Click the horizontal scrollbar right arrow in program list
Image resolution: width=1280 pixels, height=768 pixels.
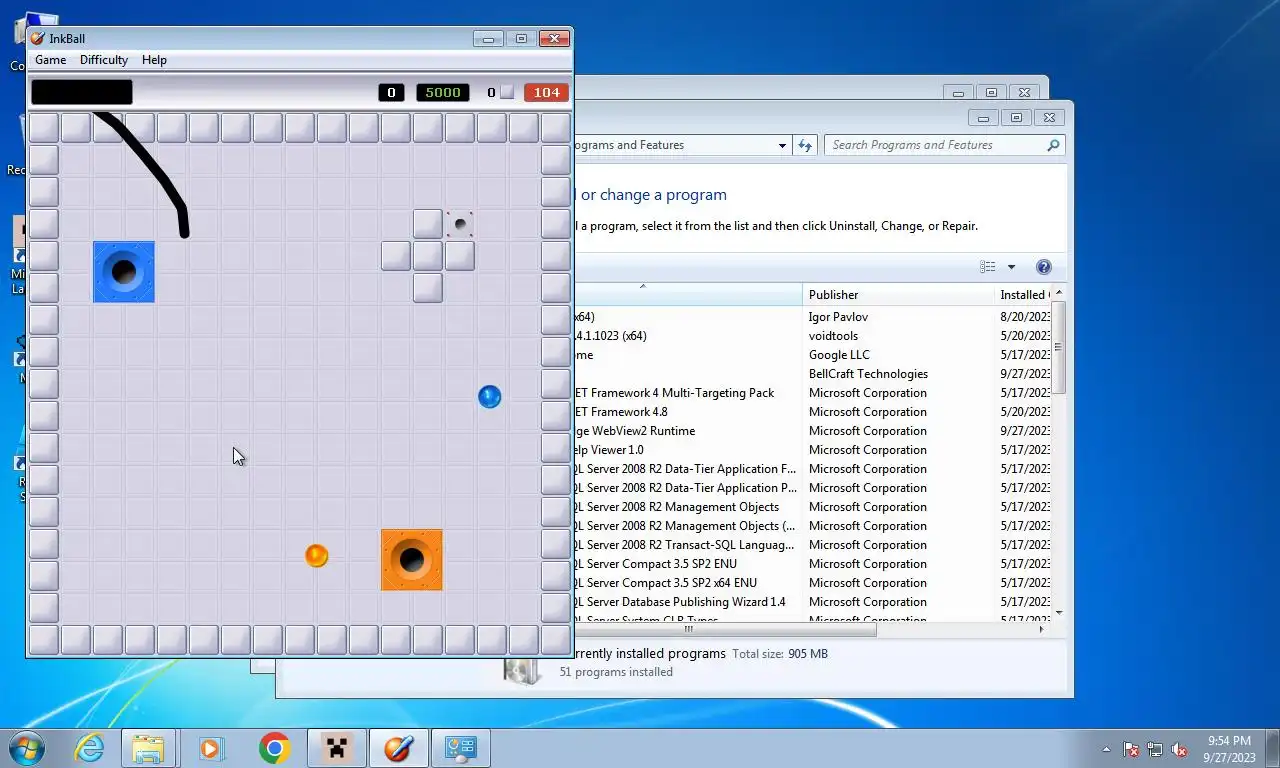[x=1042, y=629]
